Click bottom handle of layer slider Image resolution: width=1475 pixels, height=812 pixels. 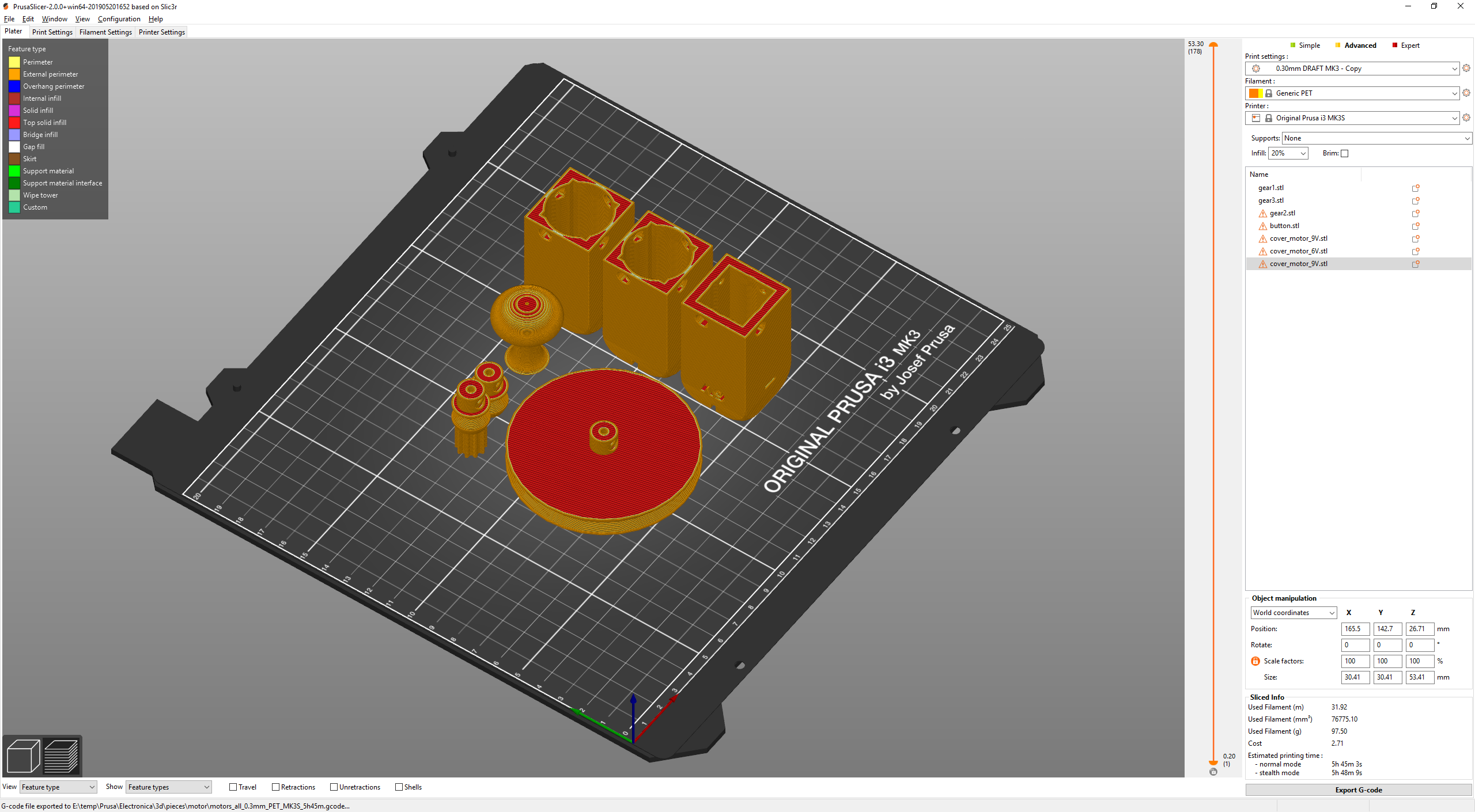click(x=1213, y=762)
